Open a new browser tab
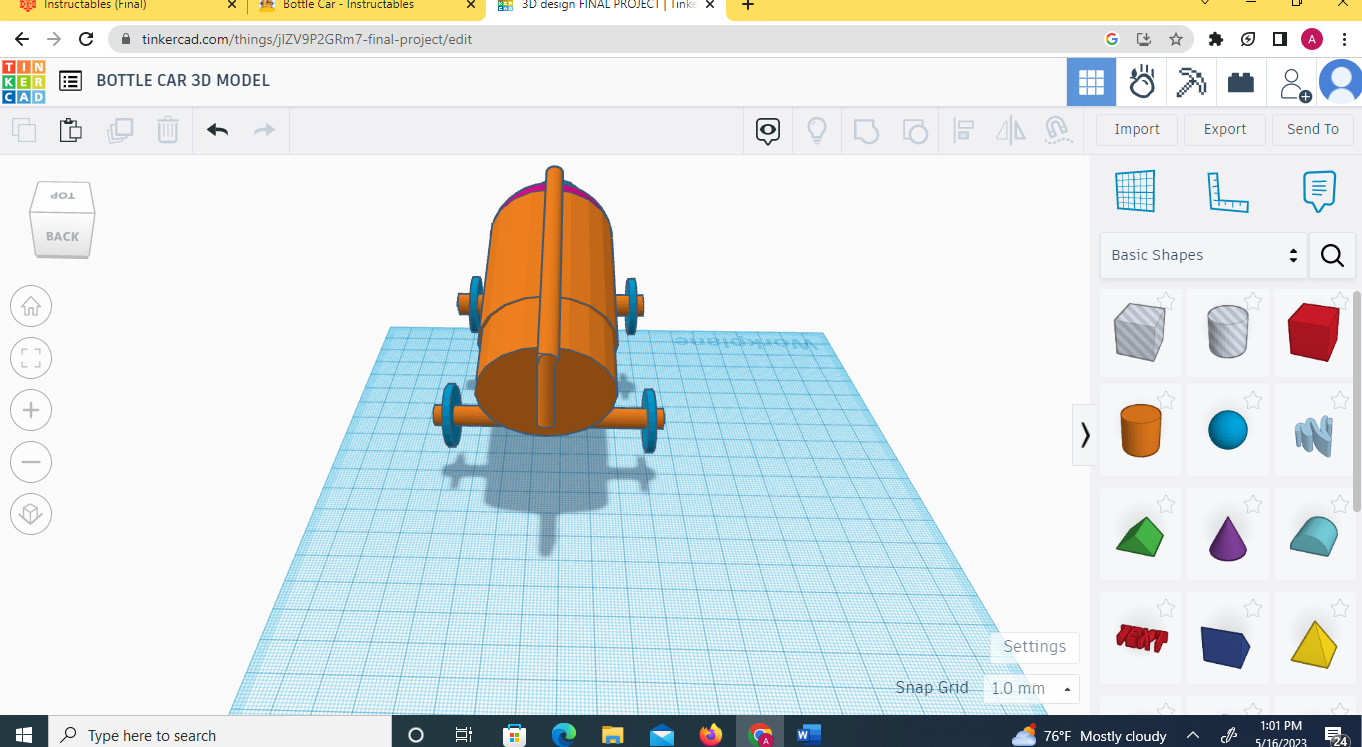1362x747 pixels. [747, 6]
